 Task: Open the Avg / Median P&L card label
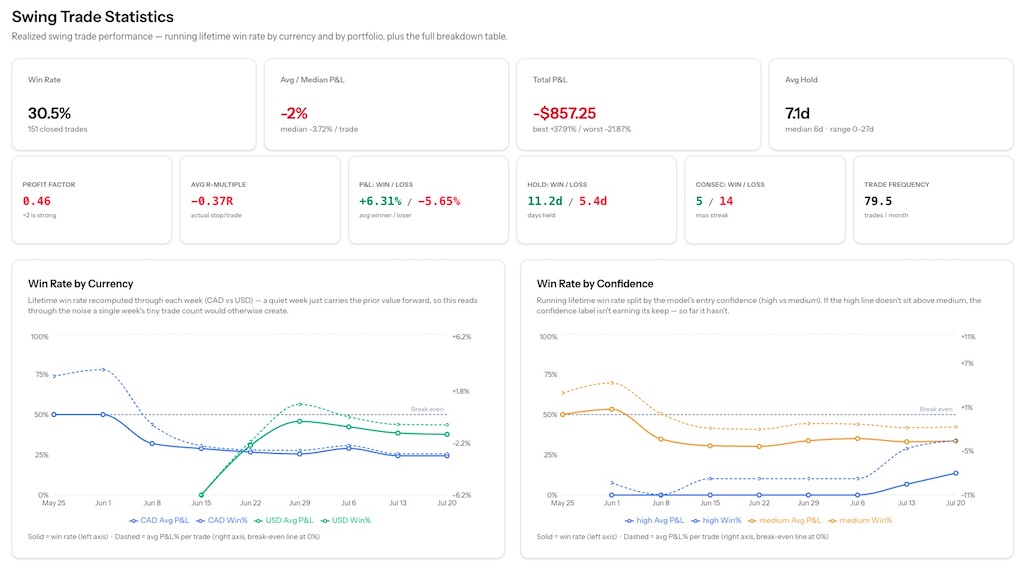pyautogui.click(x=312, y=80)
